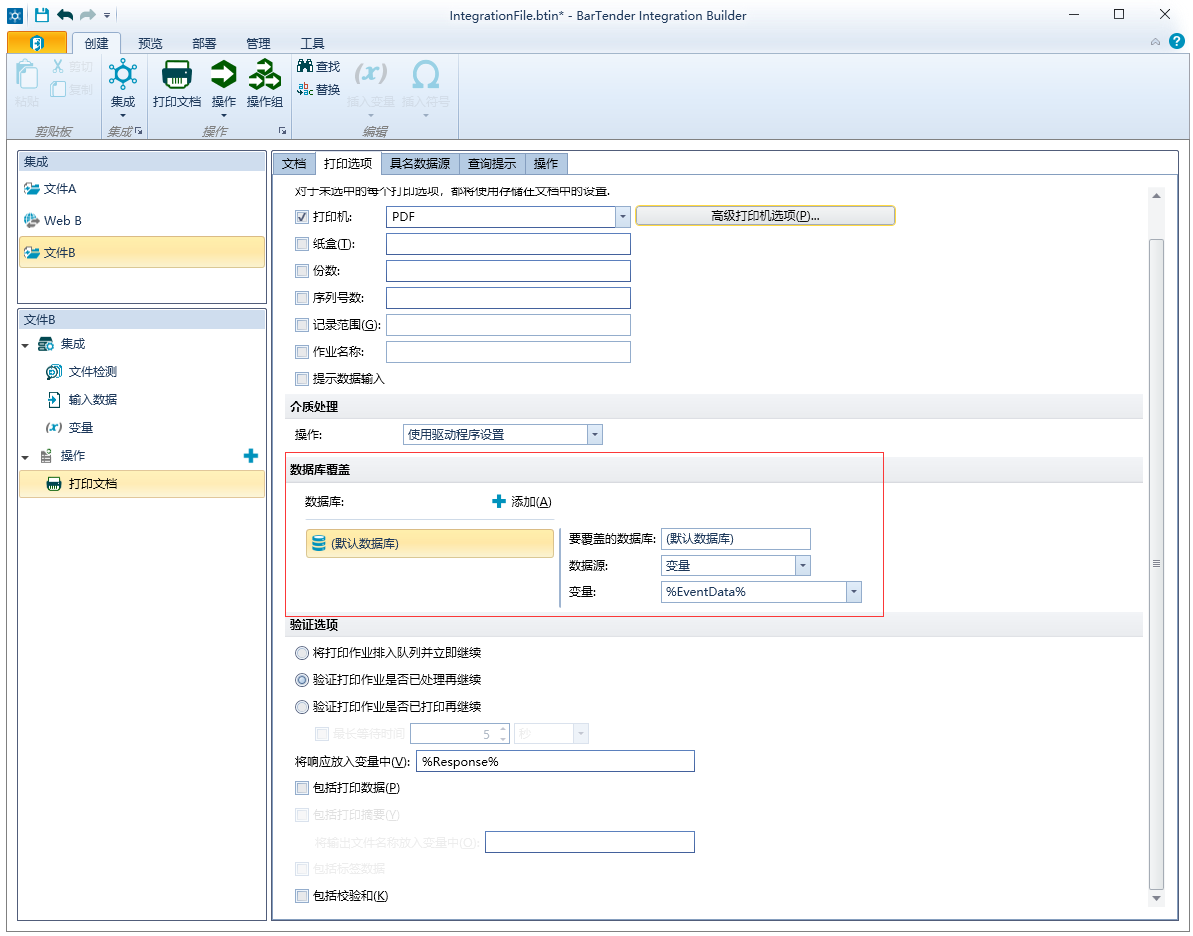Viewport: 1193px width, 936px height.
Task: Select the Web B integration
Action: pyautogui.click(x=62, y=221)
